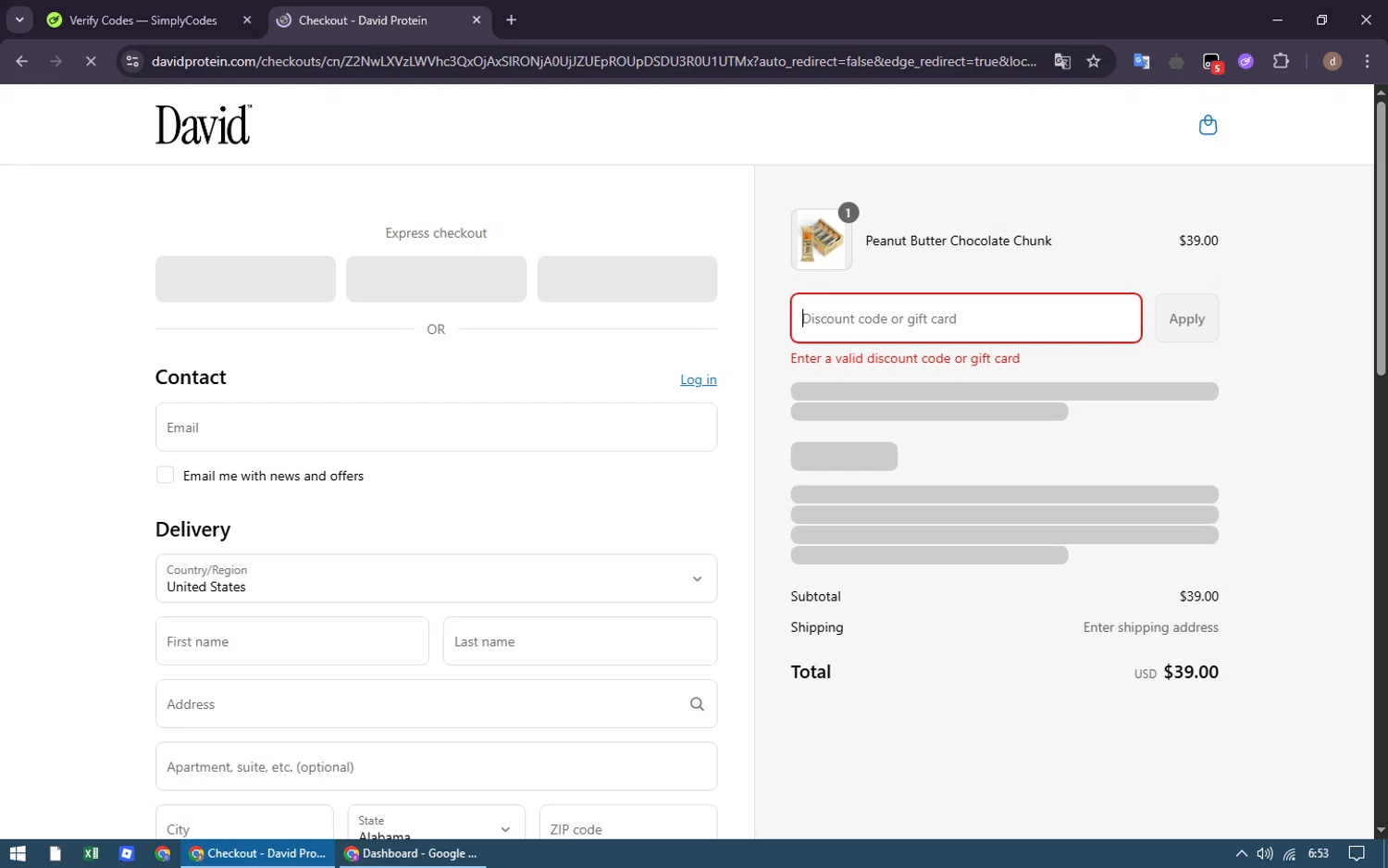Image resolution: width=1388 pixels, height=868 pixels.
Task: Open the profile avatar 'd'
Action: [1332, 61]
